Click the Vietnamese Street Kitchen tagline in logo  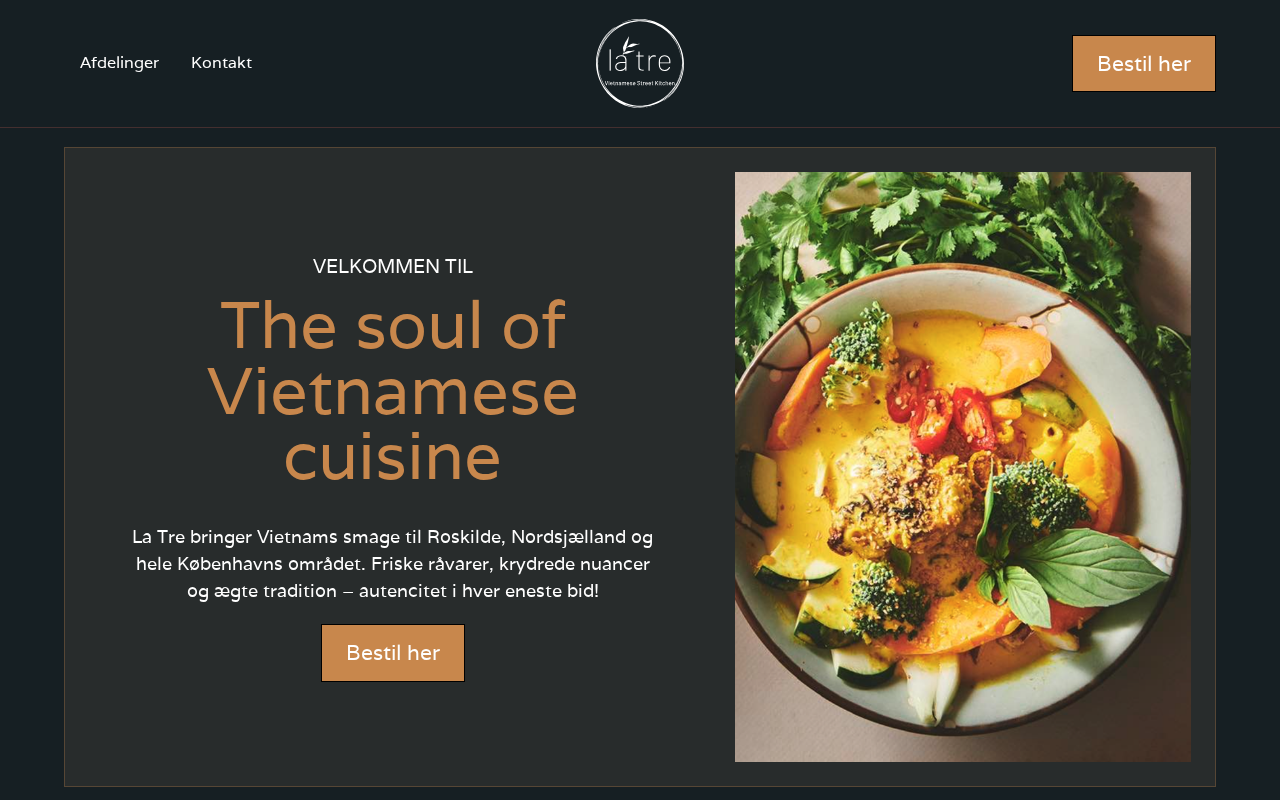click(x=640, y=83)
